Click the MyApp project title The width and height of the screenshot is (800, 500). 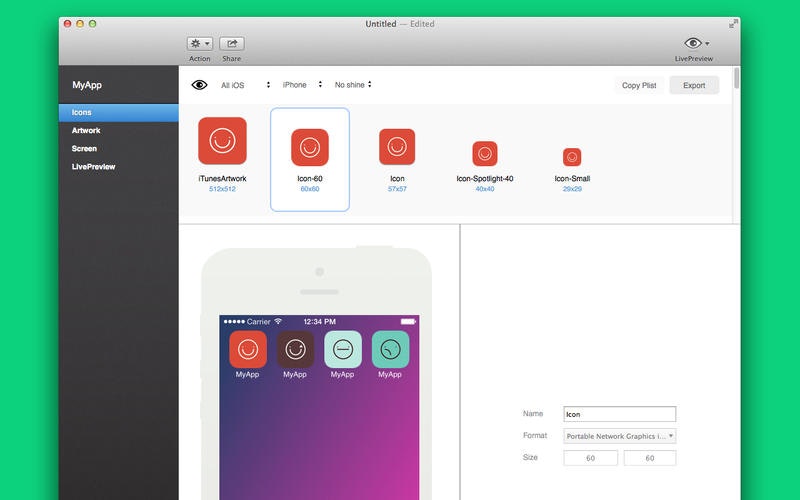click(x=87, y=85)
